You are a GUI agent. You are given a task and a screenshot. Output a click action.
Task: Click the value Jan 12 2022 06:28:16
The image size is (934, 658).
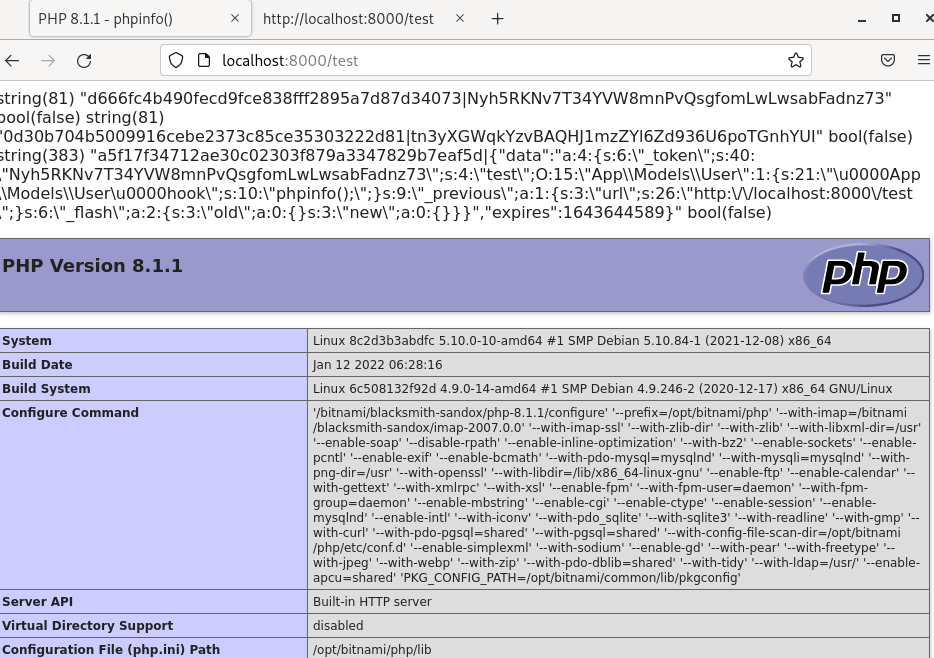point(378,364)
